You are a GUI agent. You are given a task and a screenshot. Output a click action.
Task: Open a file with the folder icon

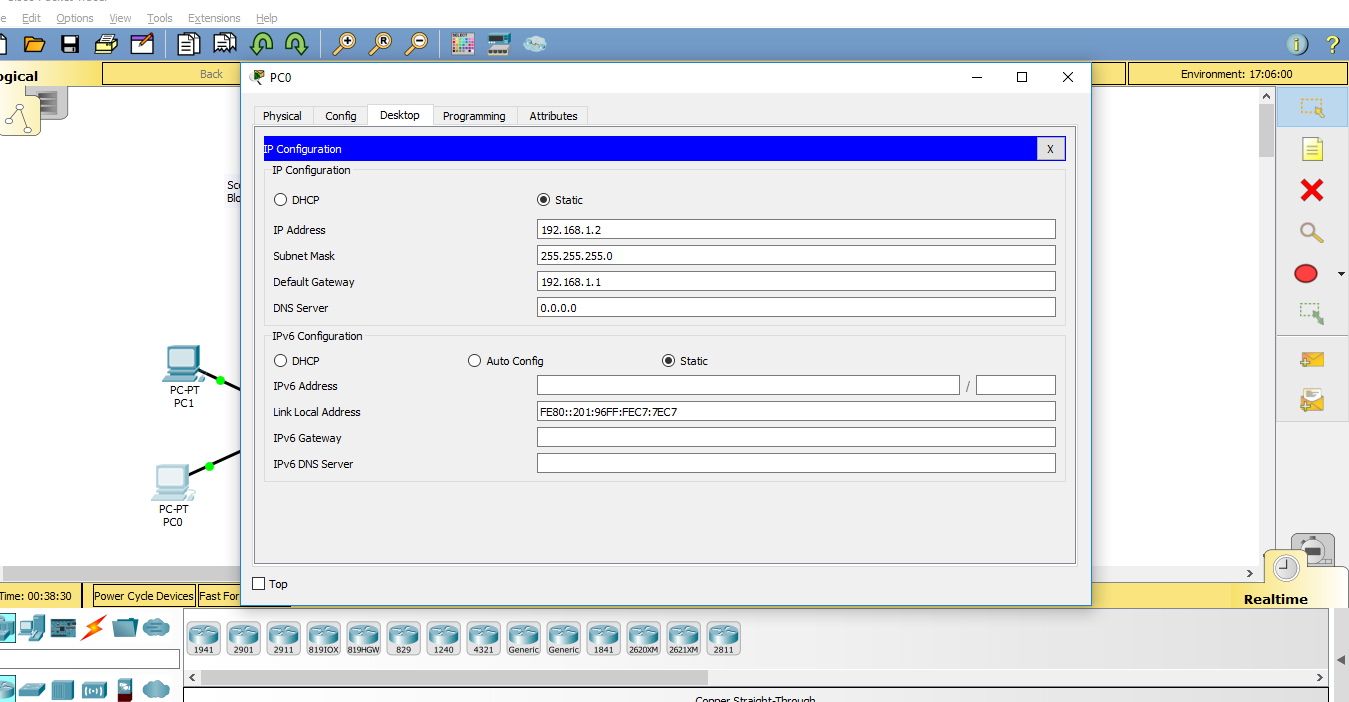(35, 44)
